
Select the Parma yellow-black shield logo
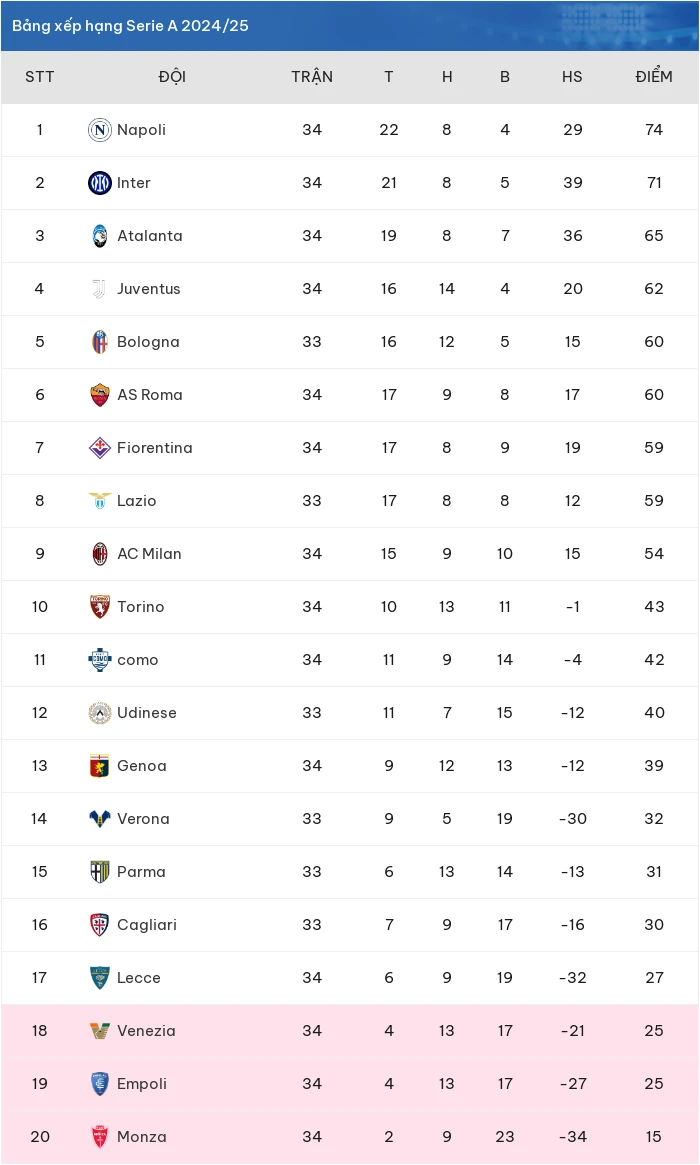100,872
